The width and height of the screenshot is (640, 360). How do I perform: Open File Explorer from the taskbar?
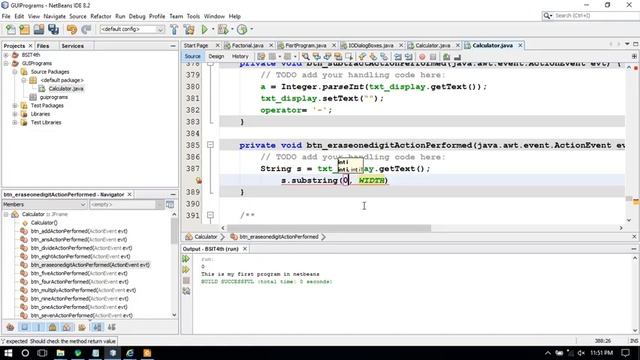pos(60,353)
